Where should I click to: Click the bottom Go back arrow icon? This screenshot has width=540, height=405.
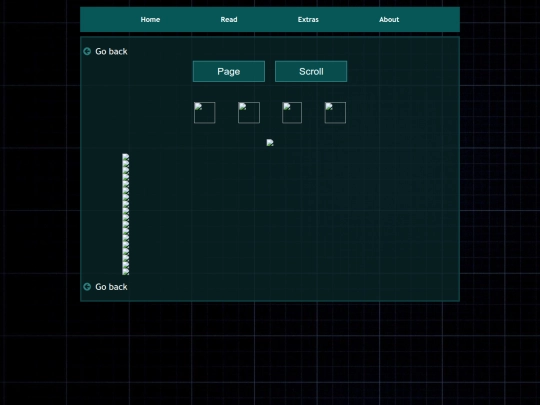pos(87,287)
